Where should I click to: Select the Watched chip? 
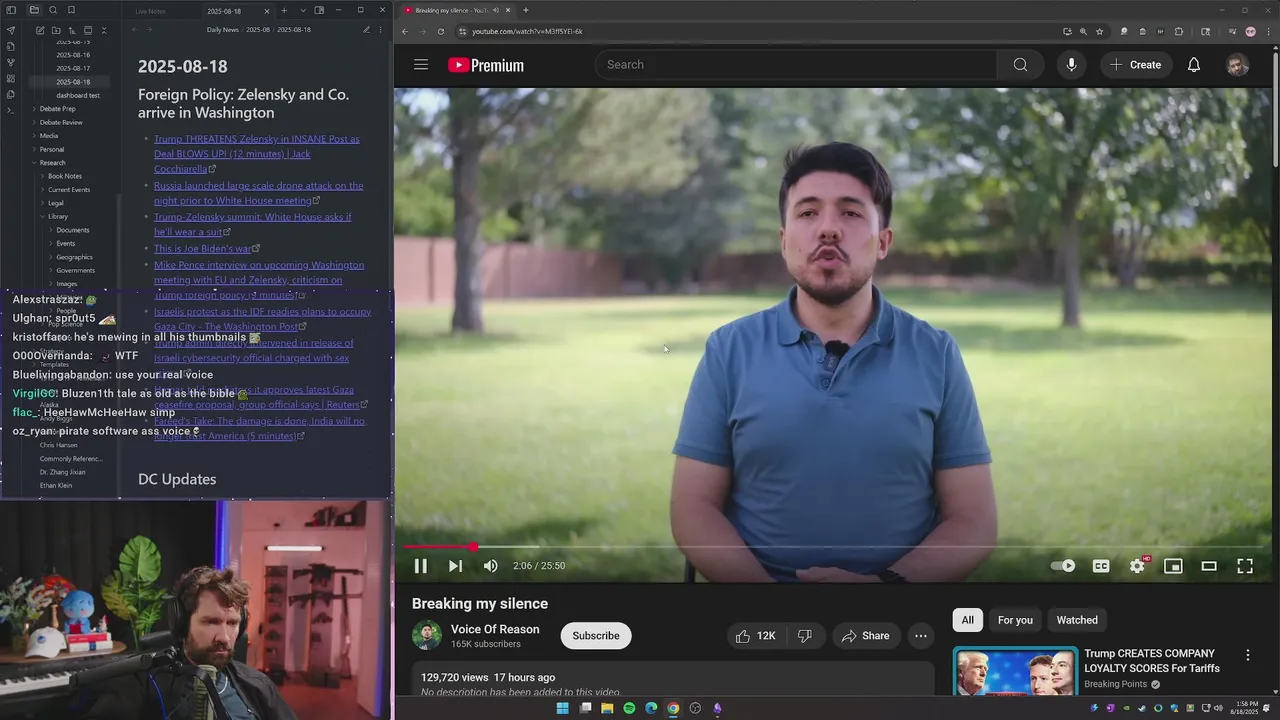pyautogui.click(x=1077, y=620)
